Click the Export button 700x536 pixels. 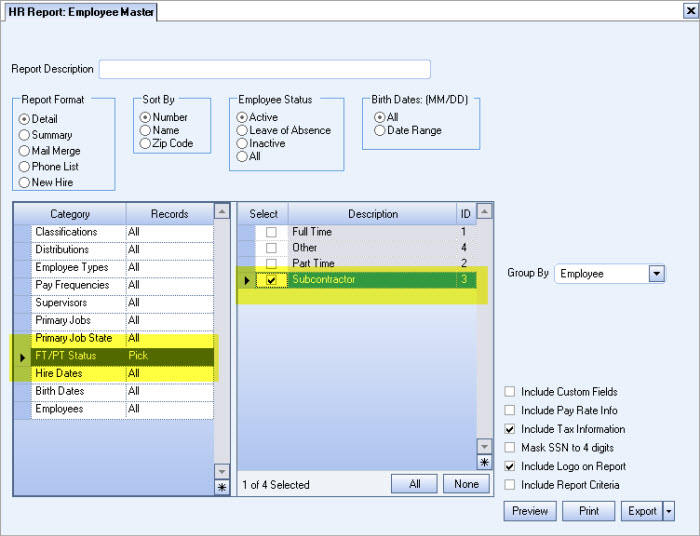click(x=642, y=511)
